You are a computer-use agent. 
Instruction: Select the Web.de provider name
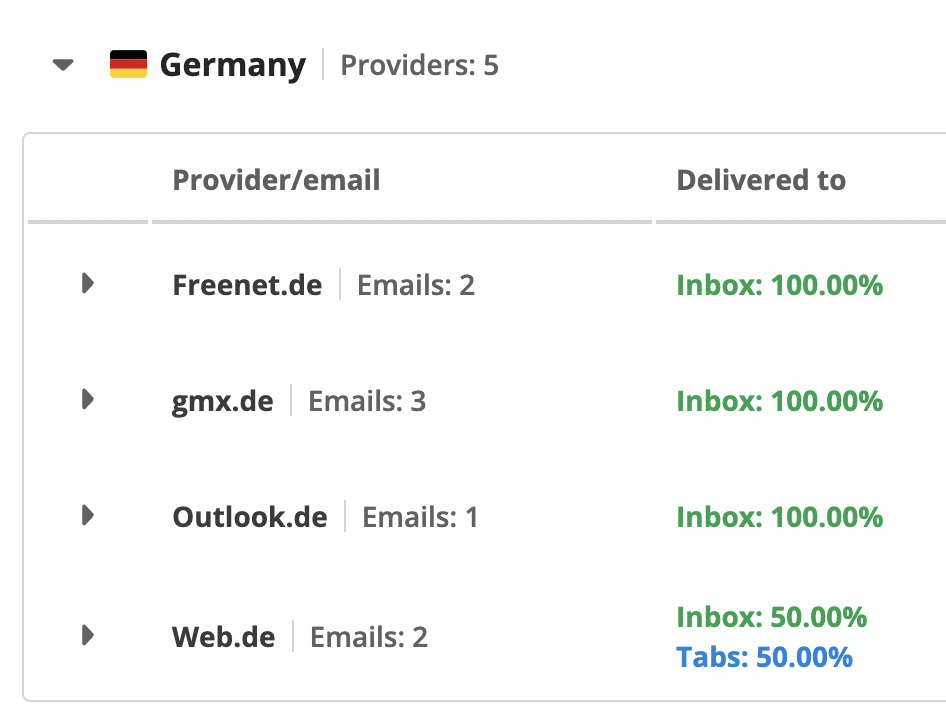point(223,637)
